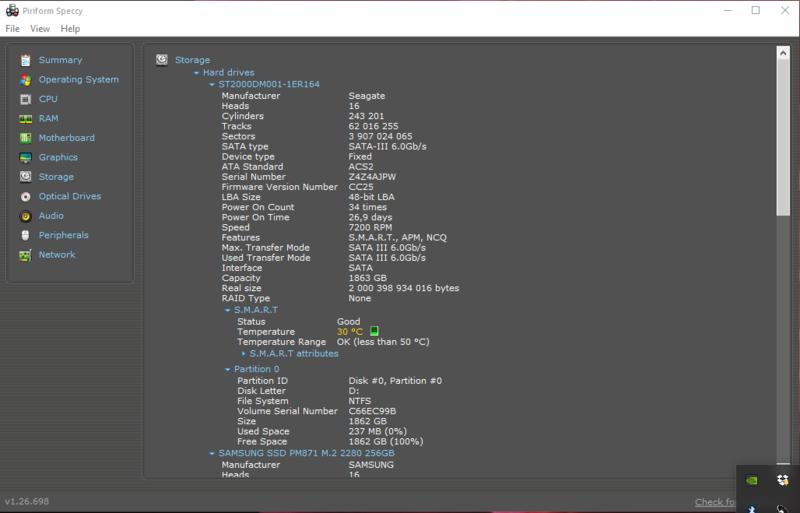Image resolution: width=800 pixels, height=513 pixels.
Task: Click the scrollbar up arrow
Action: pyautogui.click(x=783, y=53)
